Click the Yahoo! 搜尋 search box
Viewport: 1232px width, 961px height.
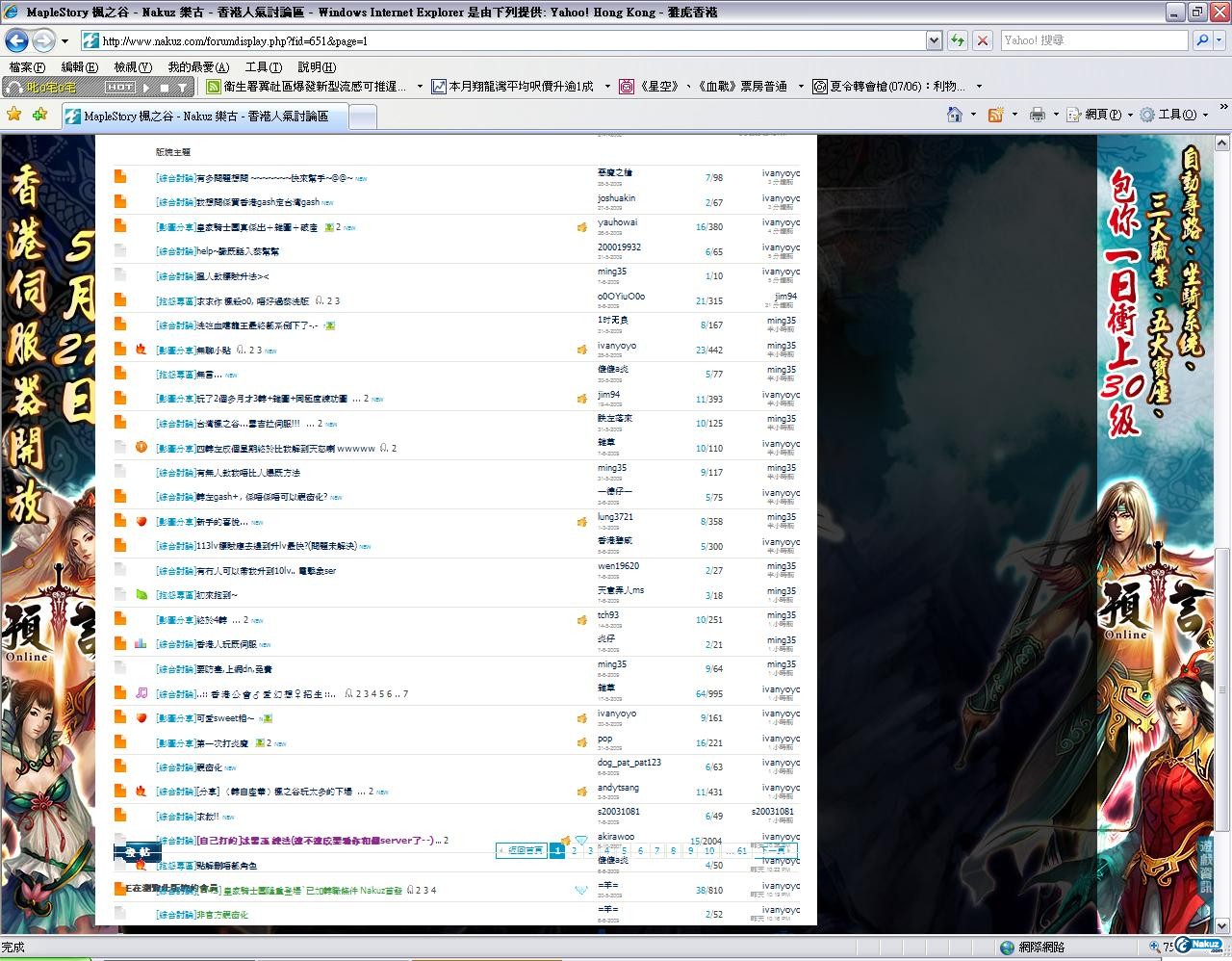[1093, 40]
